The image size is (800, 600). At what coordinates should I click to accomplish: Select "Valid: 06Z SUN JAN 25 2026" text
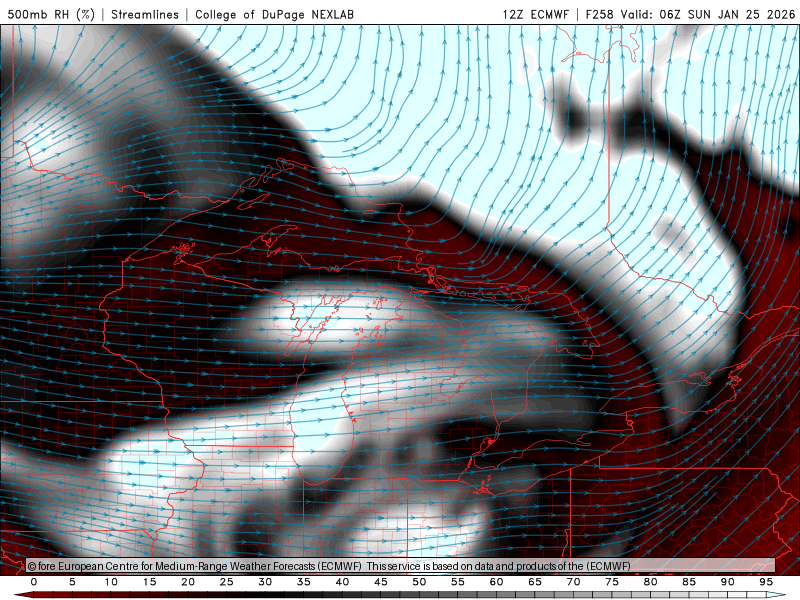pyautogui.click(x=708, y=14)
